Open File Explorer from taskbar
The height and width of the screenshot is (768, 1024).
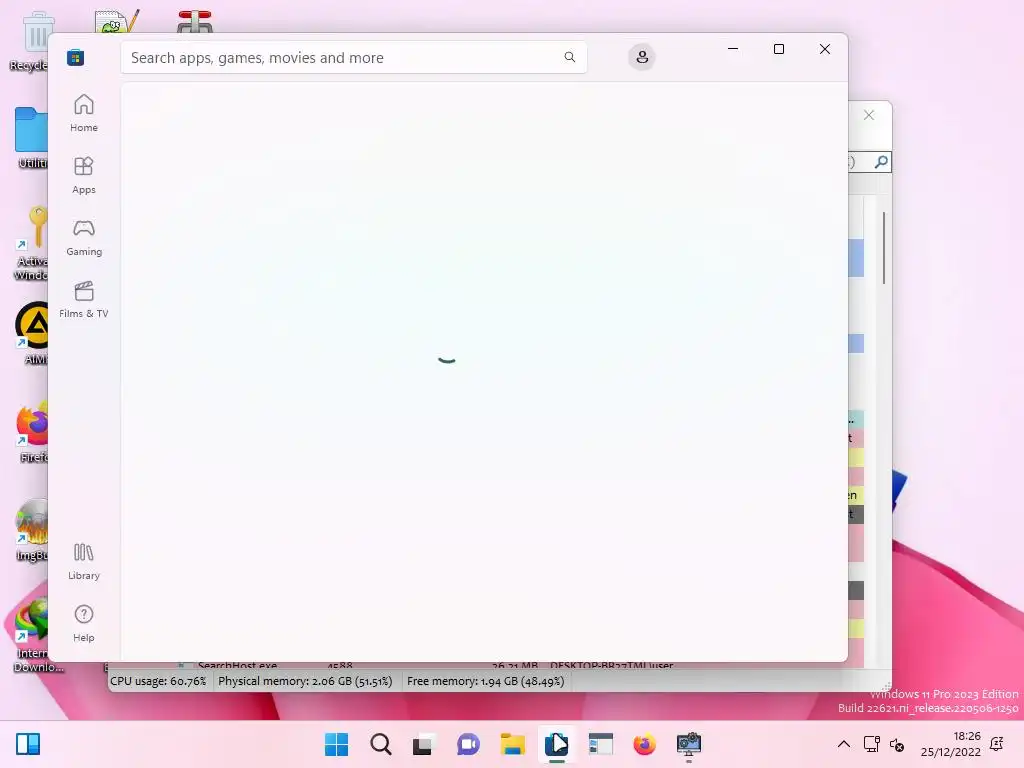[x=513, y=744]
